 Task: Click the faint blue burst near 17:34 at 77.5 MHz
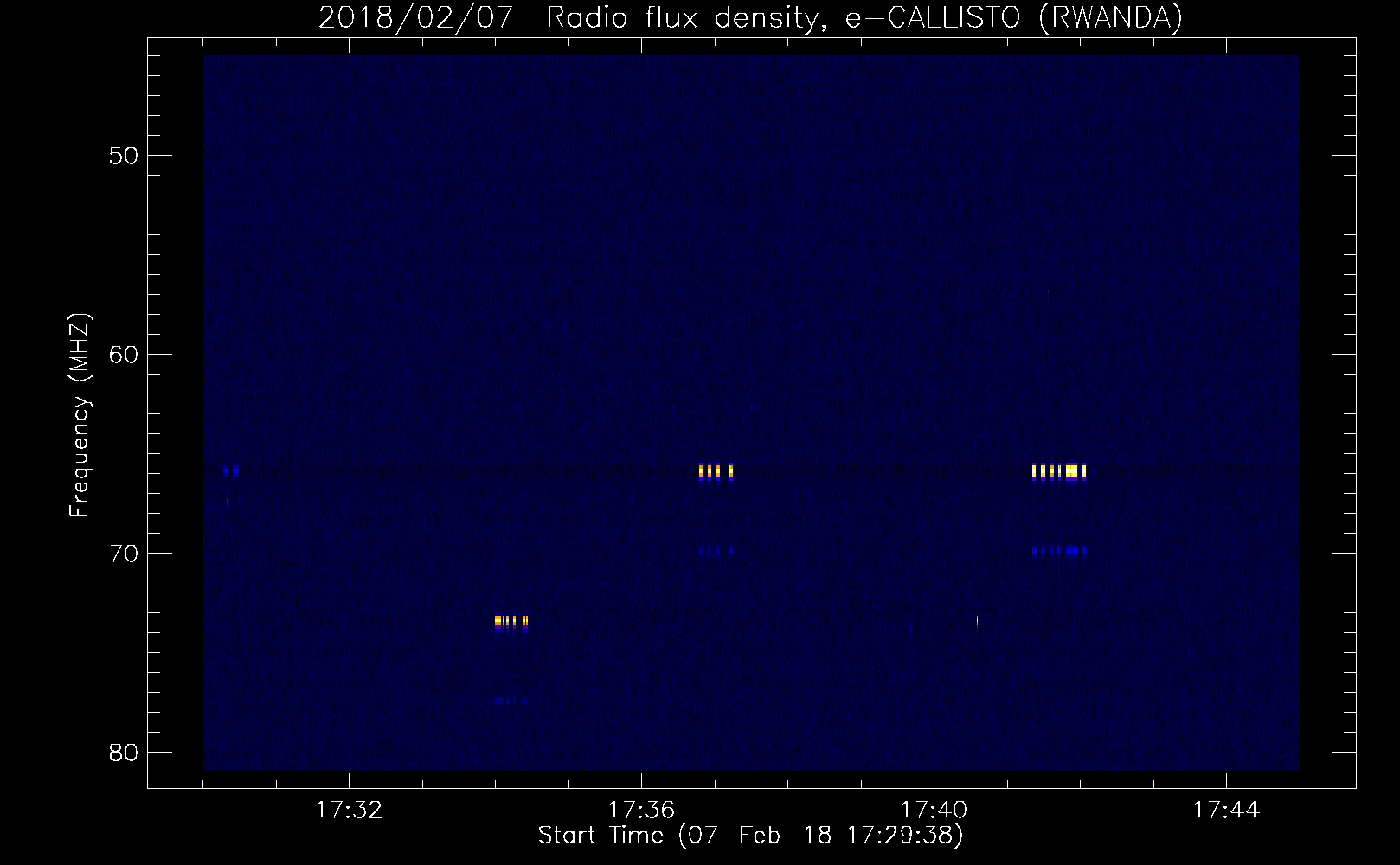point(511,701)
